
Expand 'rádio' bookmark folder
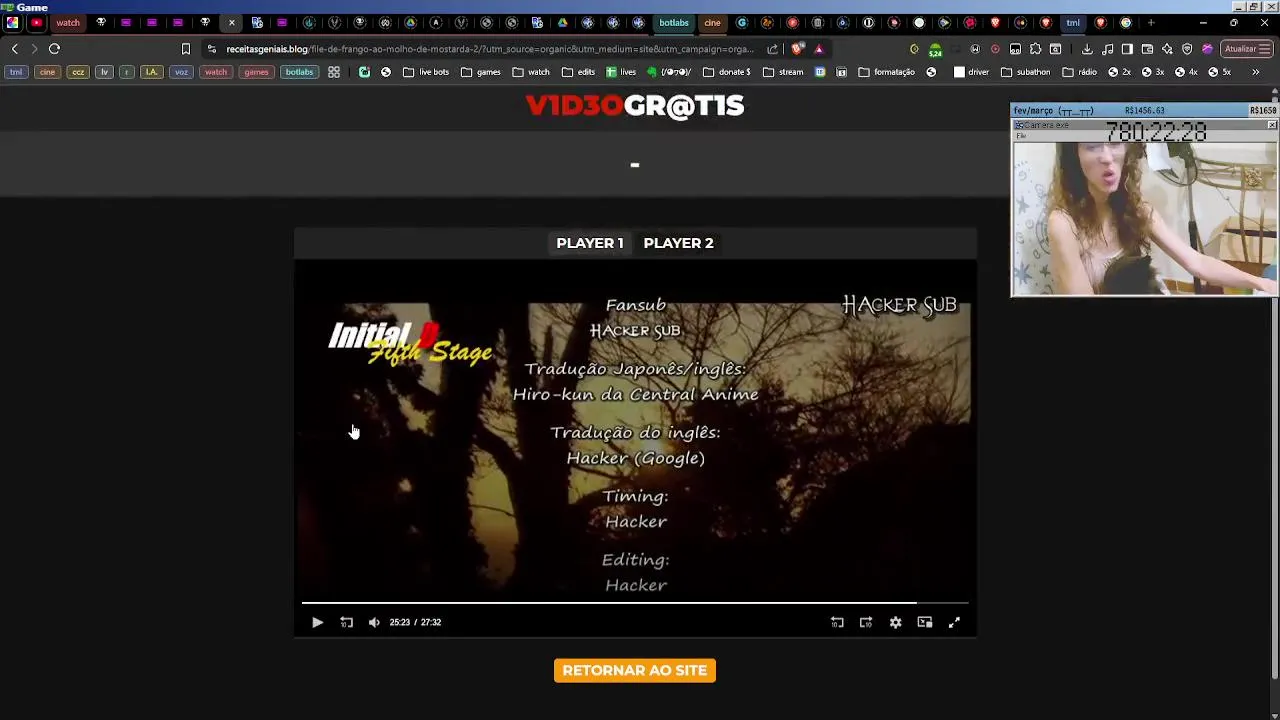coord(1082,72)
